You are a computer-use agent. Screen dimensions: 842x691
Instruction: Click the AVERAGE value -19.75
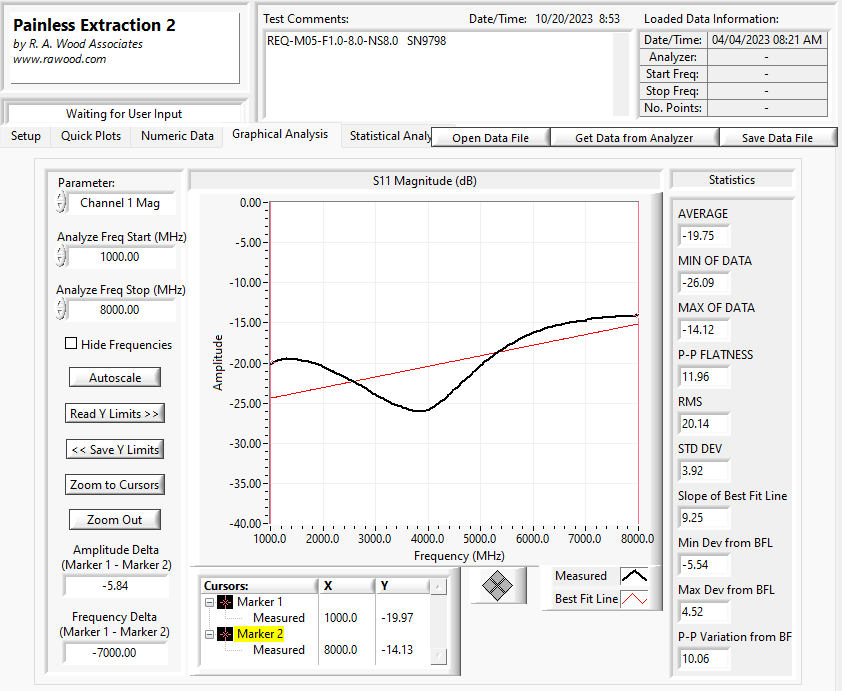coord(703,236)
